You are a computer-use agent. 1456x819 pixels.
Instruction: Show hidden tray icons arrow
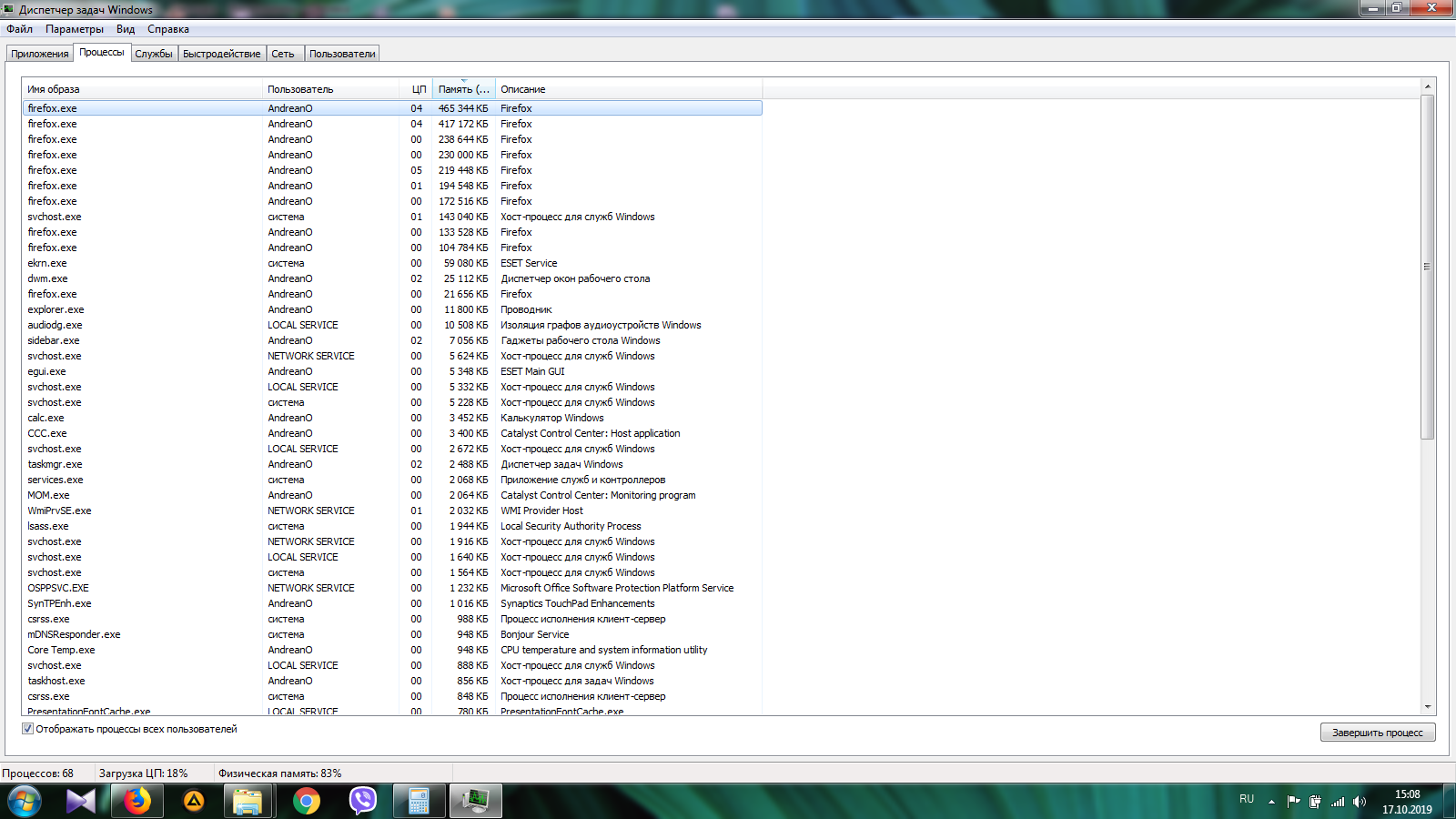(1271, 802)
